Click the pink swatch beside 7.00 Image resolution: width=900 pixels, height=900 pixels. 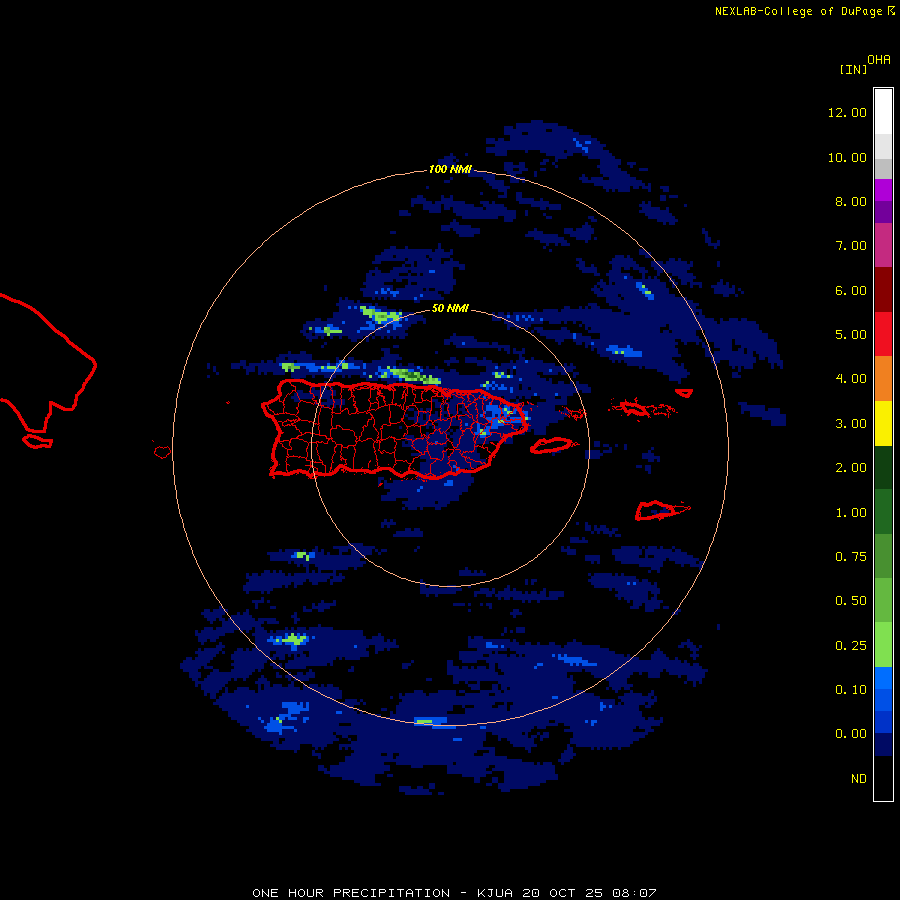(x=883, y=245)
